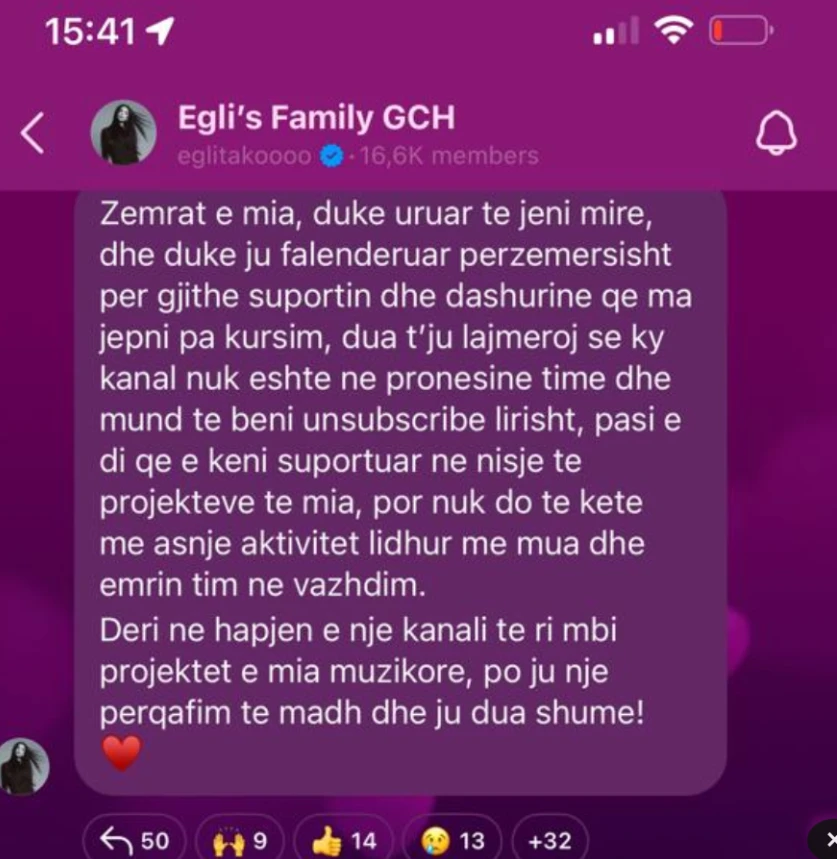Tap the red heart emoji in message
The width and height of the screenshot is (837, 859).
122,753
